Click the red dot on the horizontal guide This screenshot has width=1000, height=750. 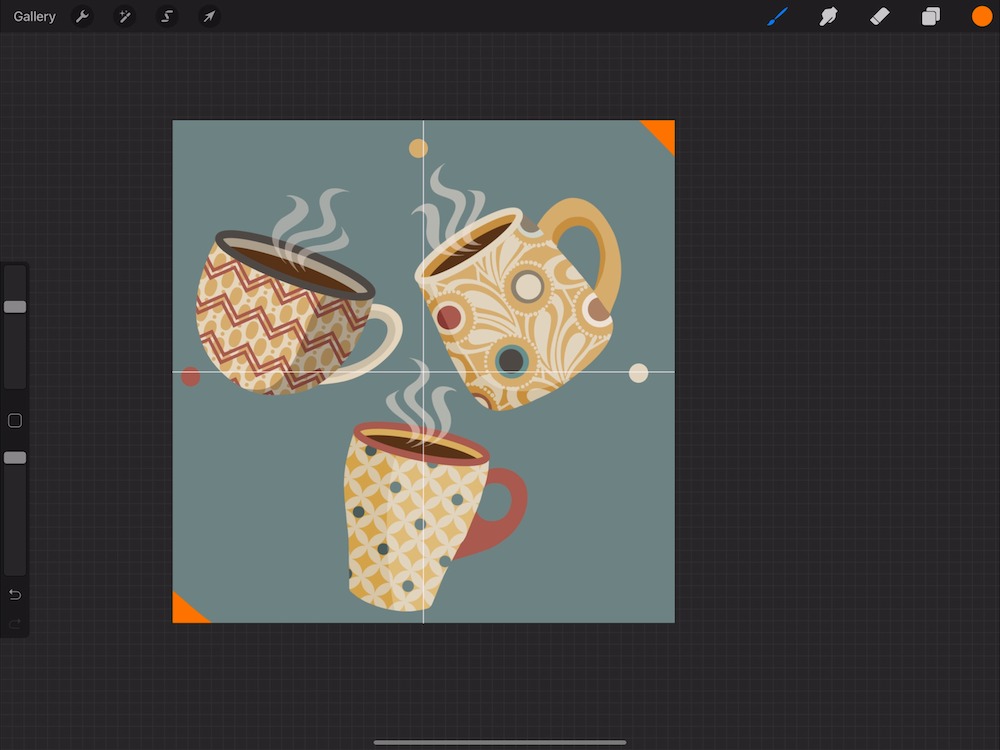(x=190, y=376)
